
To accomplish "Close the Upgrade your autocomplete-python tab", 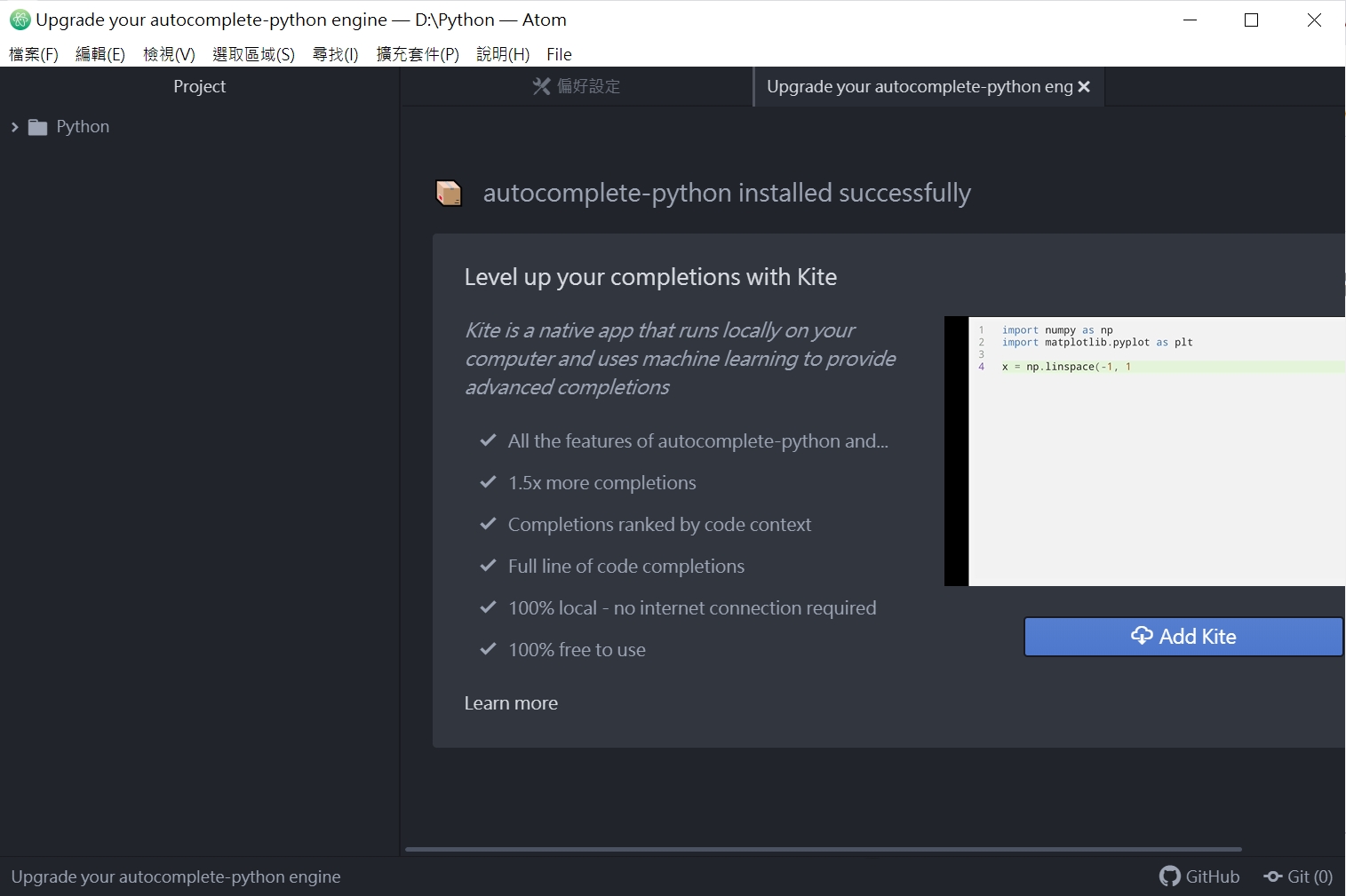I will tap(1085, 86).
